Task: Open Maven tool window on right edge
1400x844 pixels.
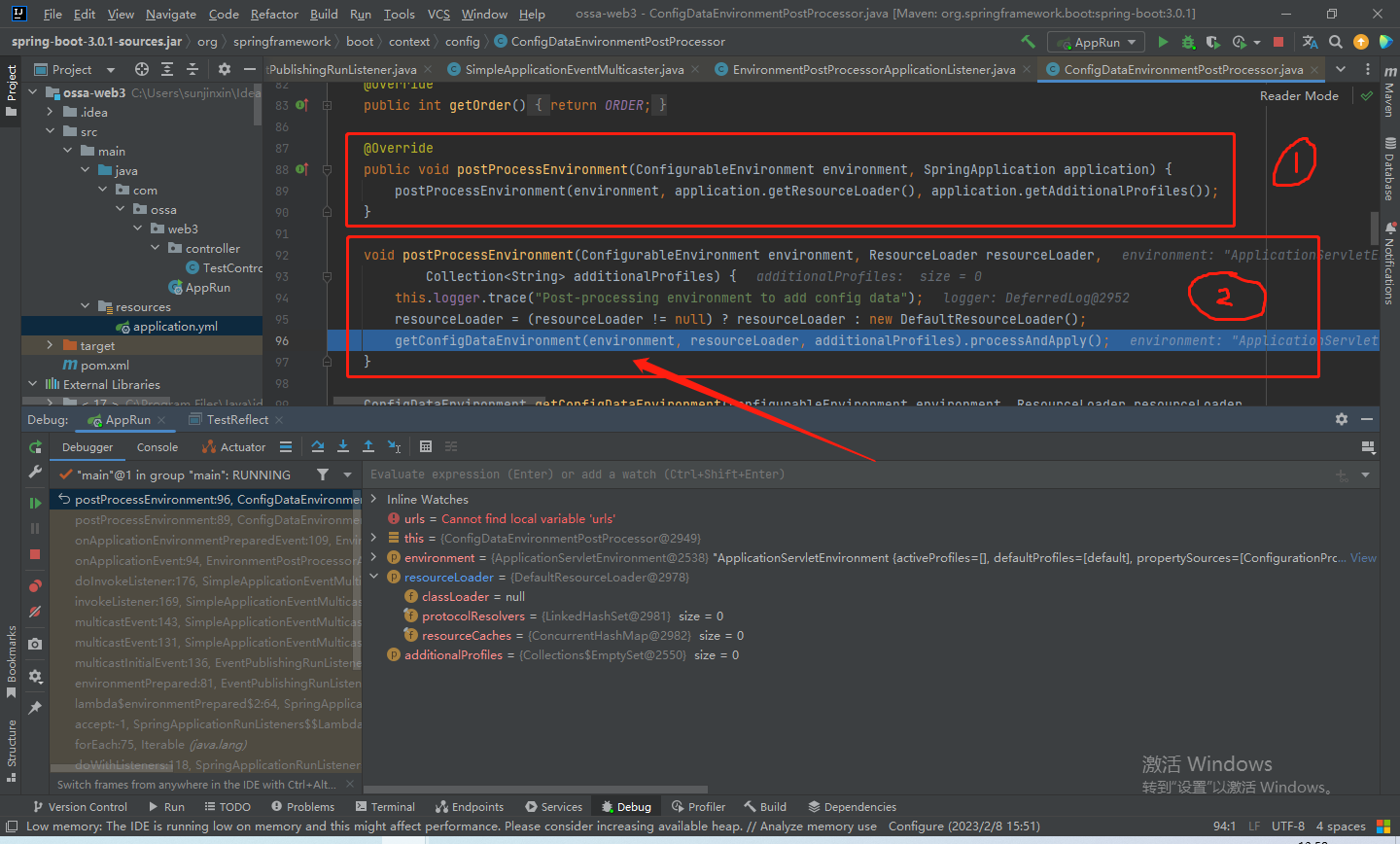Action: point(1389,94)
